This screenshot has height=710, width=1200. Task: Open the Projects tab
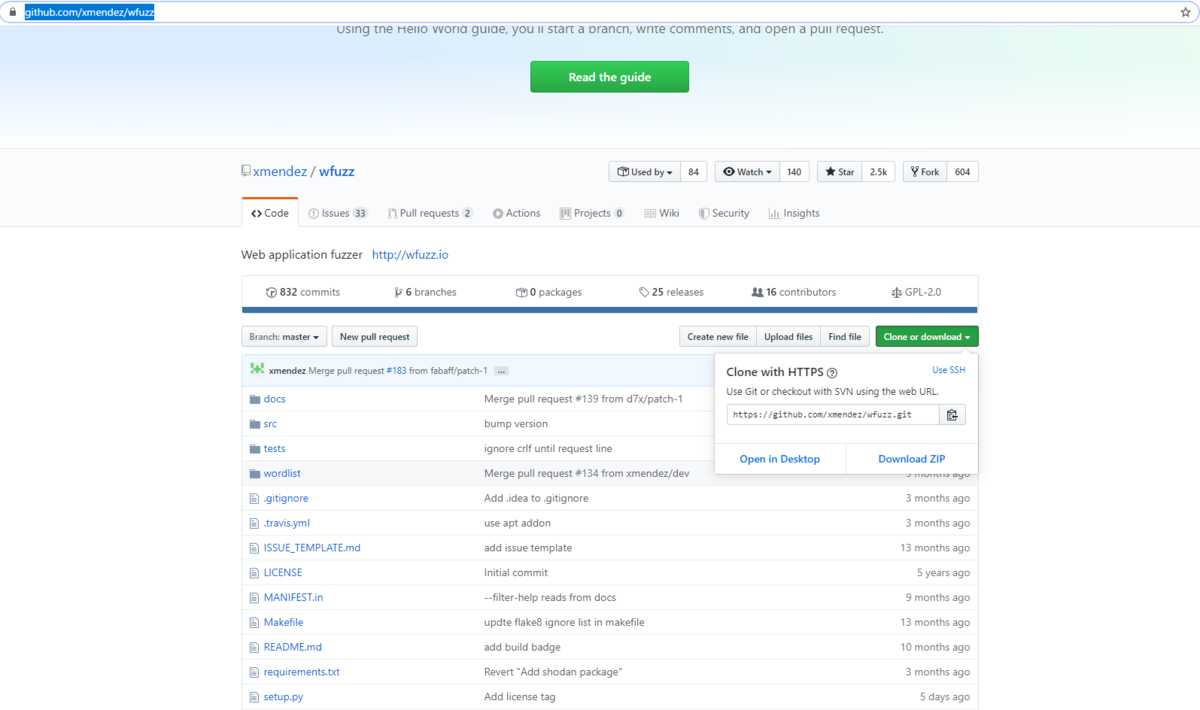pos(592,213)
